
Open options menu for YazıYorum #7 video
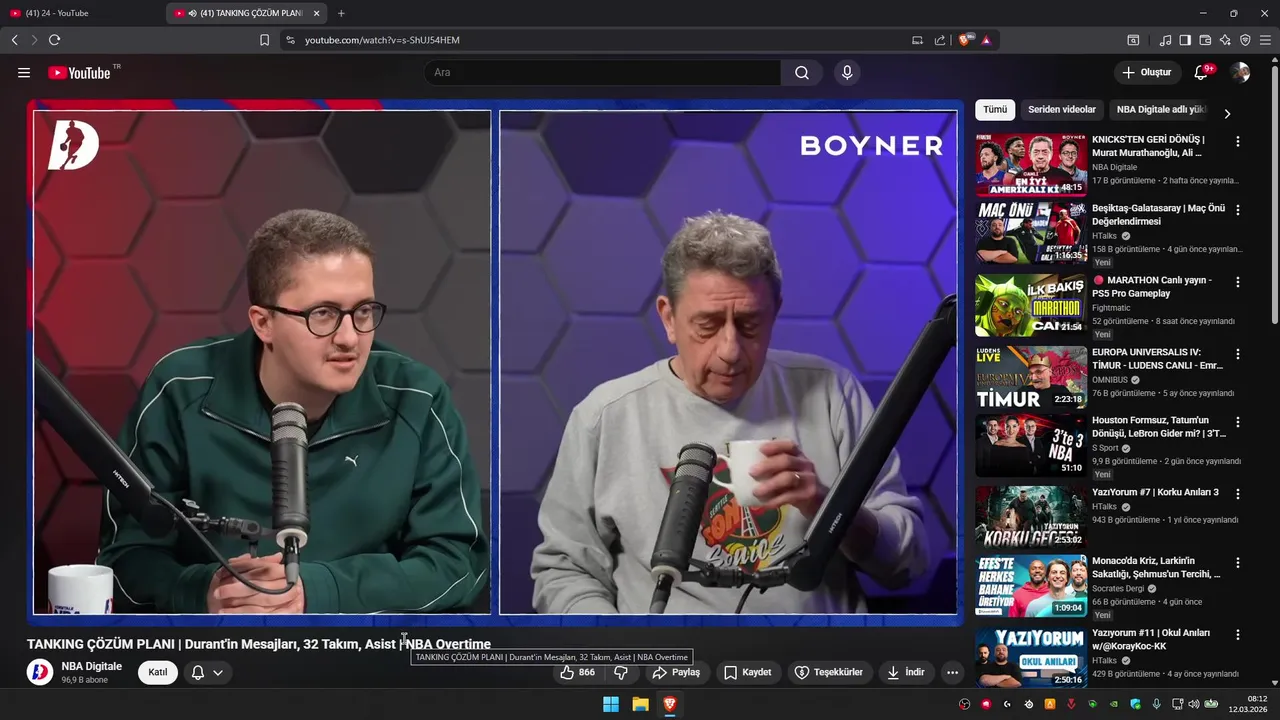click(x=1238, y=494)
